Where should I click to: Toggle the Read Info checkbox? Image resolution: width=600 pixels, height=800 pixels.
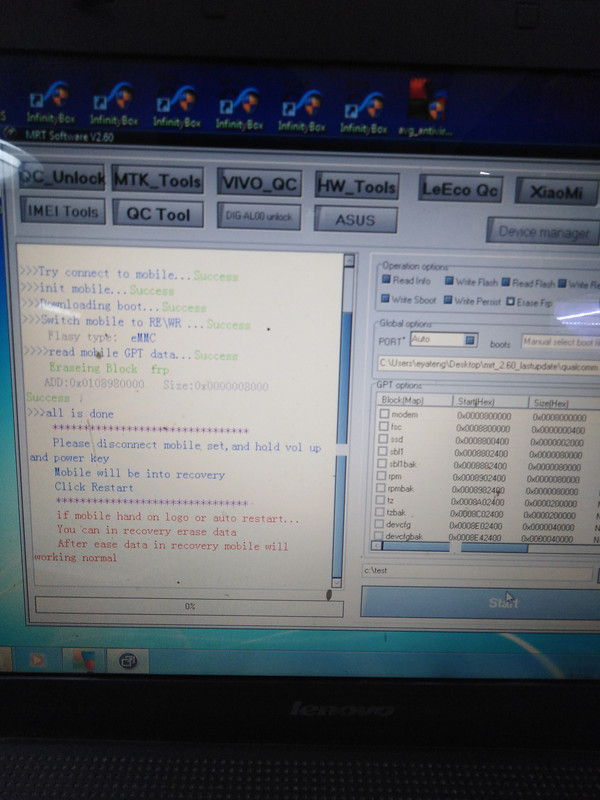pos(386,279)
